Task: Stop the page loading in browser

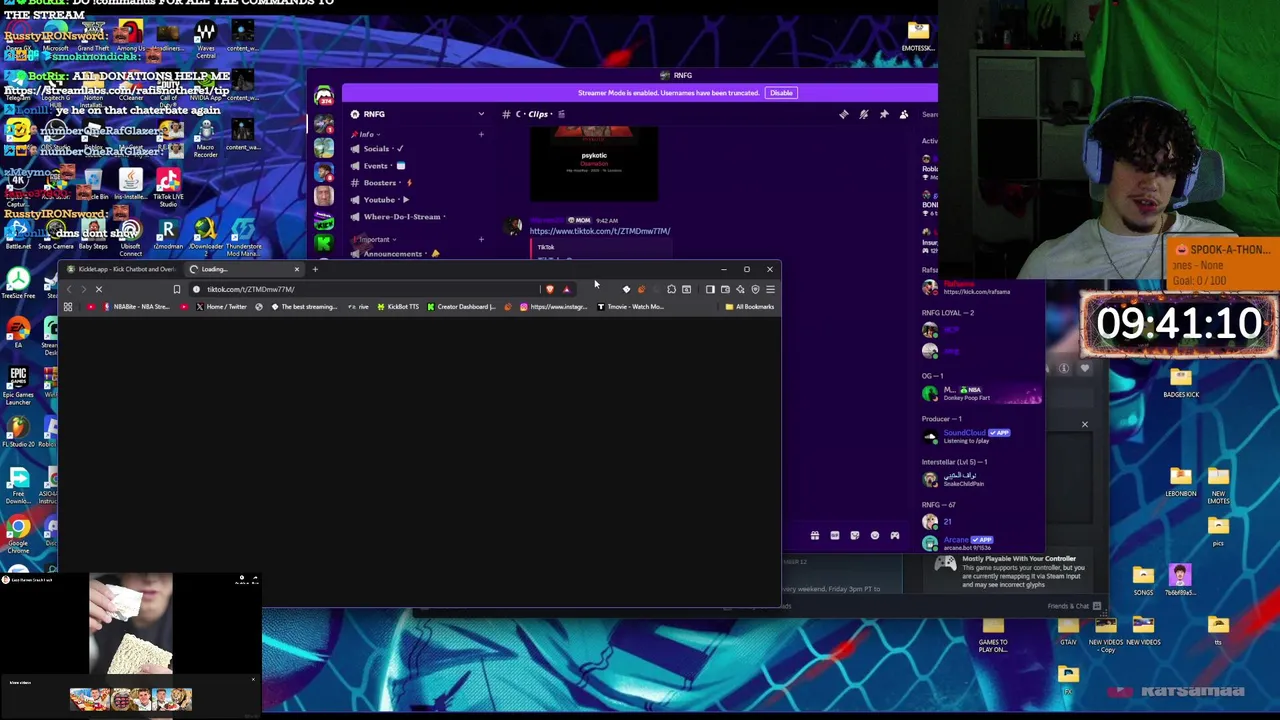Action: pos(99,289)
